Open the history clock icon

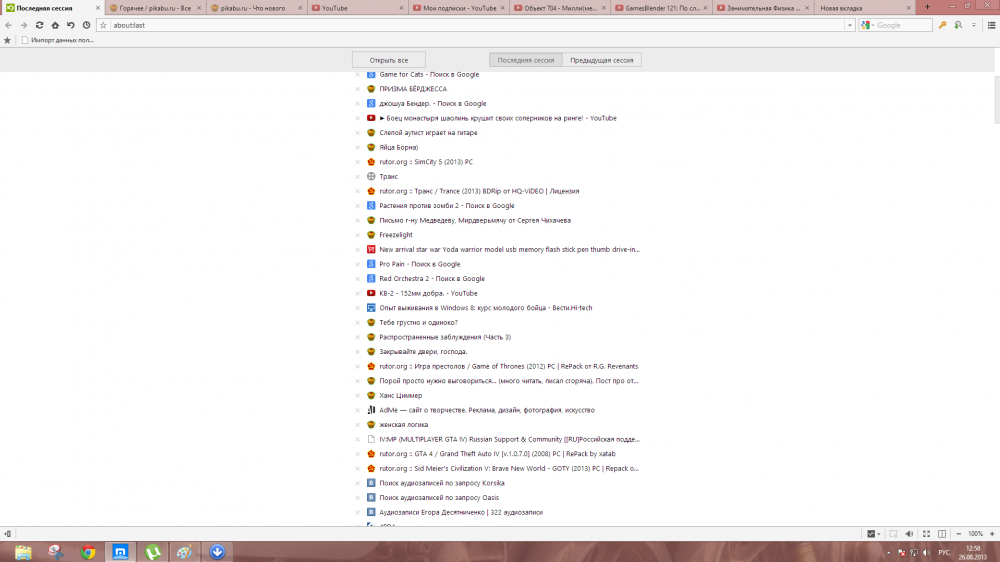tap(86, 25)
